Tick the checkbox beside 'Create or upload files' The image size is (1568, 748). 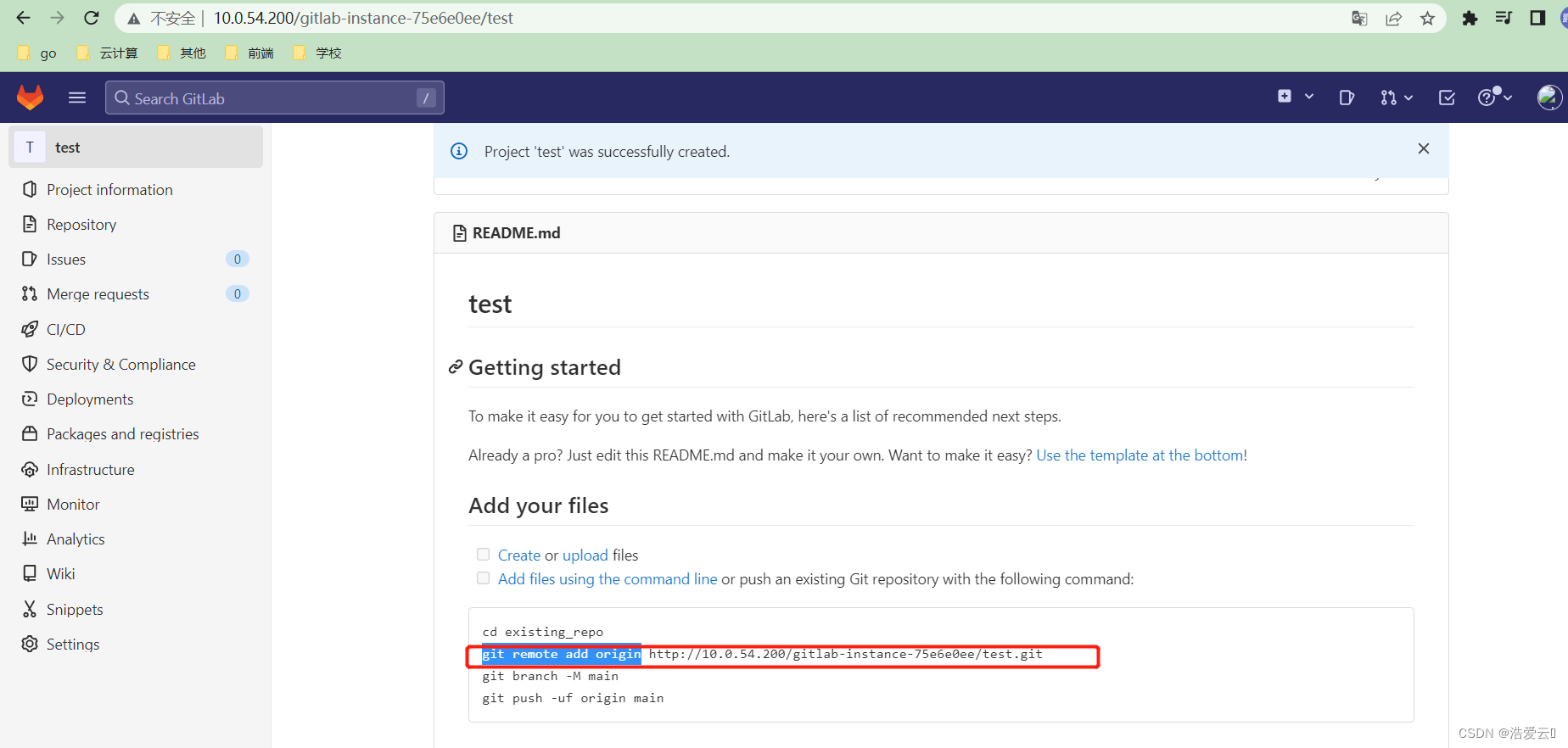[x=484, y=555]
